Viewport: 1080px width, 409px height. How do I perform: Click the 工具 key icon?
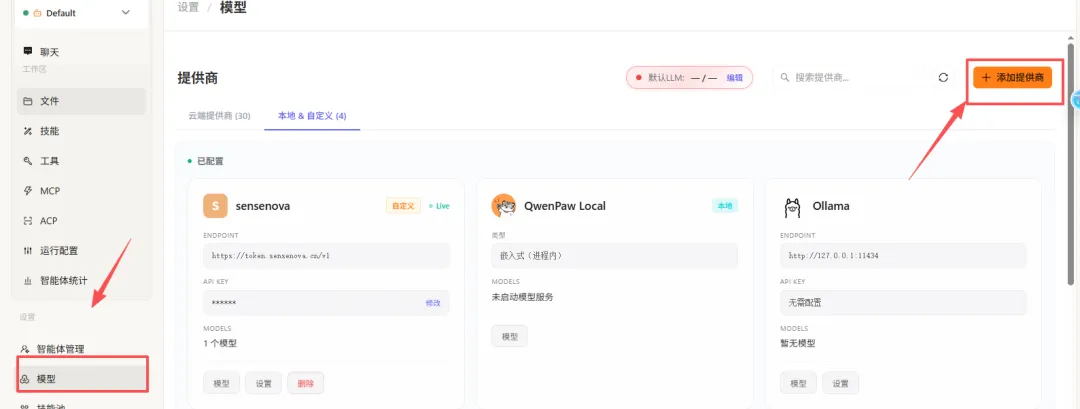pyautogui.click(x=28, y=161)
